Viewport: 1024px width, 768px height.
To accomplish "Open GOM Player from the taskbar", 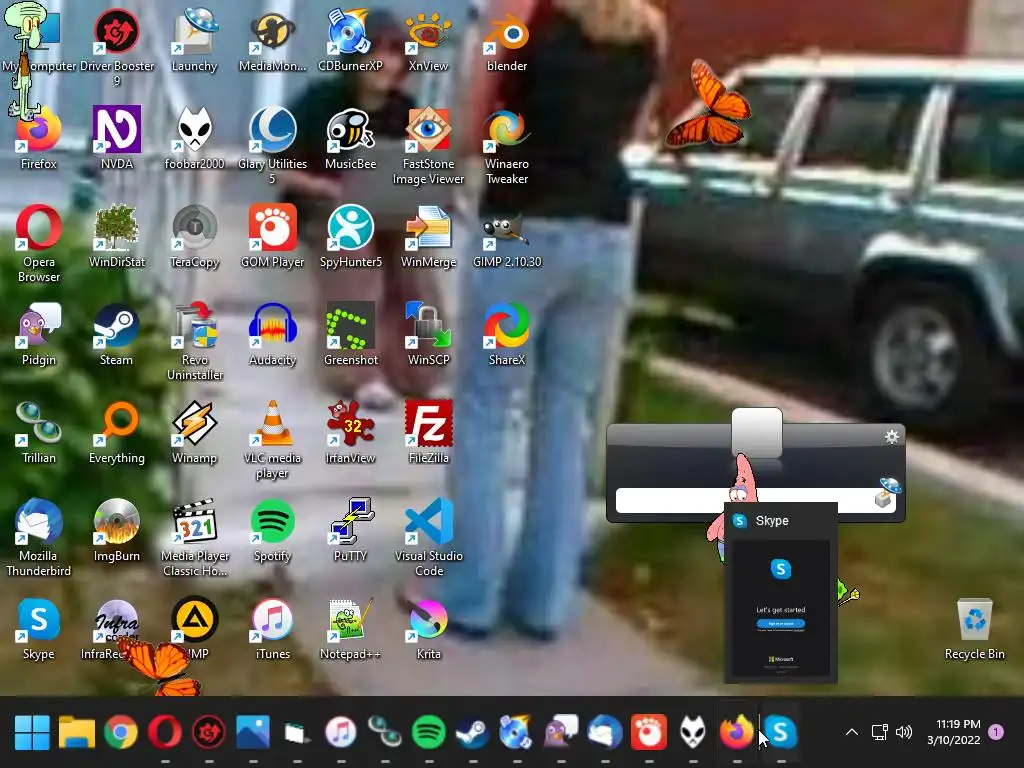I will click(x=649, y=732).
